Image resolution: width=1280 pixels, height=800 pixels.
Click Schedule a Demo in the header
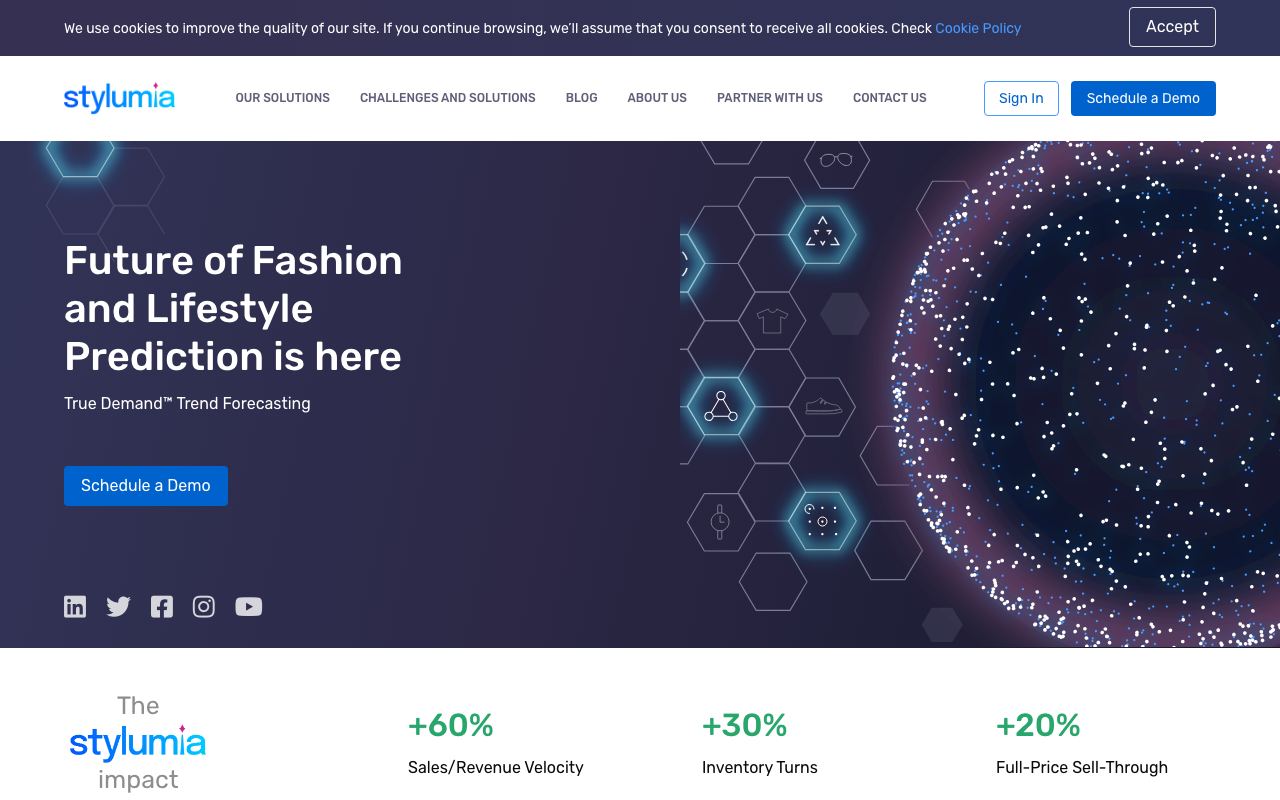(1143, 98)
